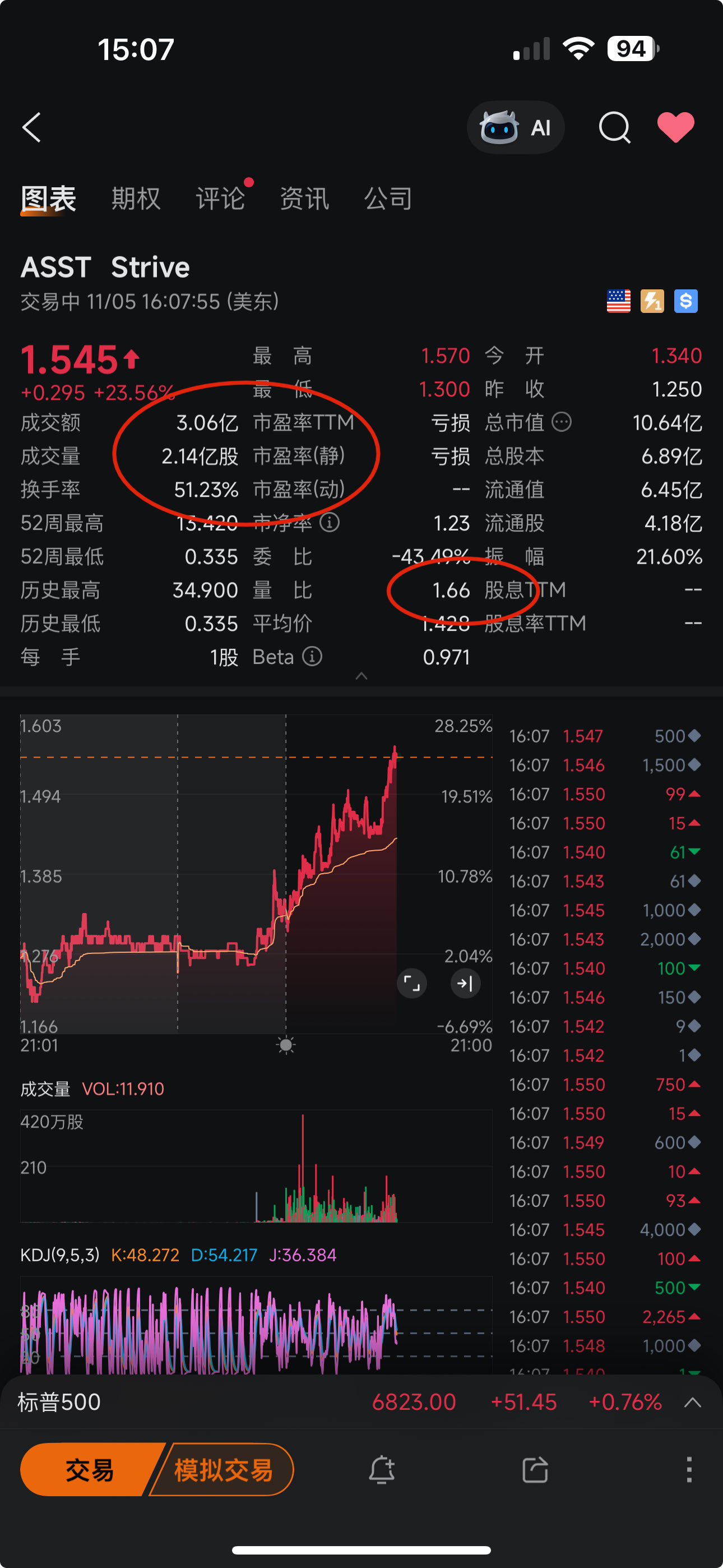Open the AI robot assistant
Image resolution: width=723 pixels, height=1568 pixels.
tap(515, 127)
